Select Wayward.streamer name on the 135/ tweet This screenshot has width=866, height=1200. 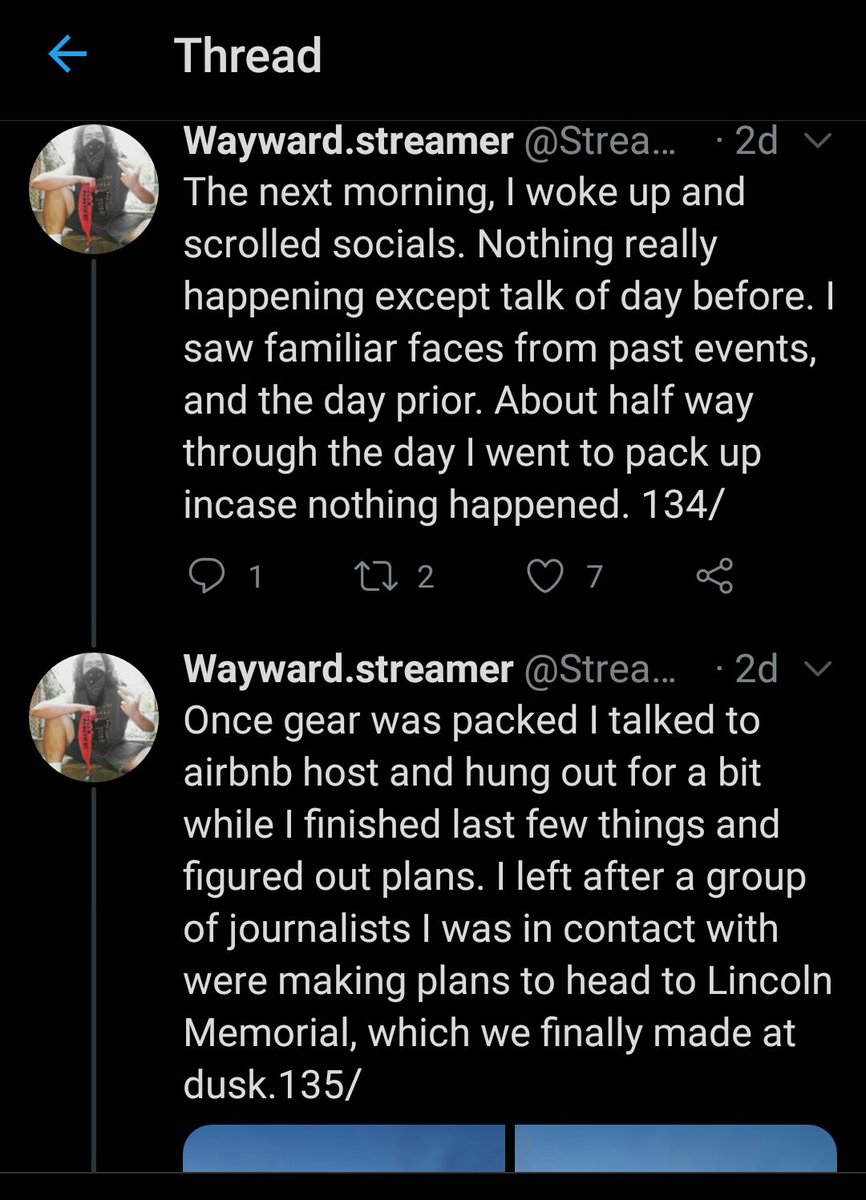point(347,669)
